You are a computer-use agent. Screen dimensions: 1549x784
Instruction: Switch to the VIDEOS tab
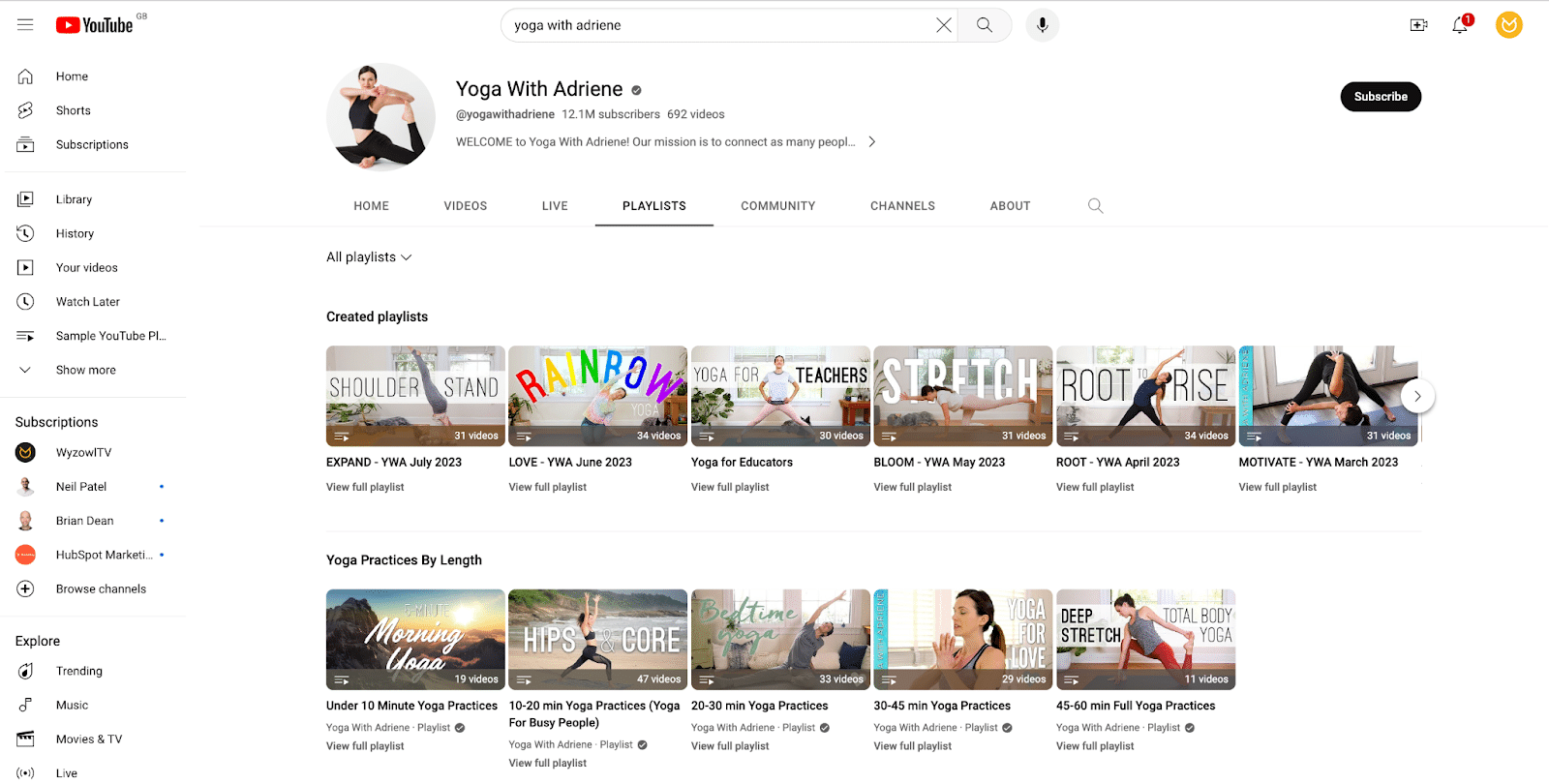466,206
